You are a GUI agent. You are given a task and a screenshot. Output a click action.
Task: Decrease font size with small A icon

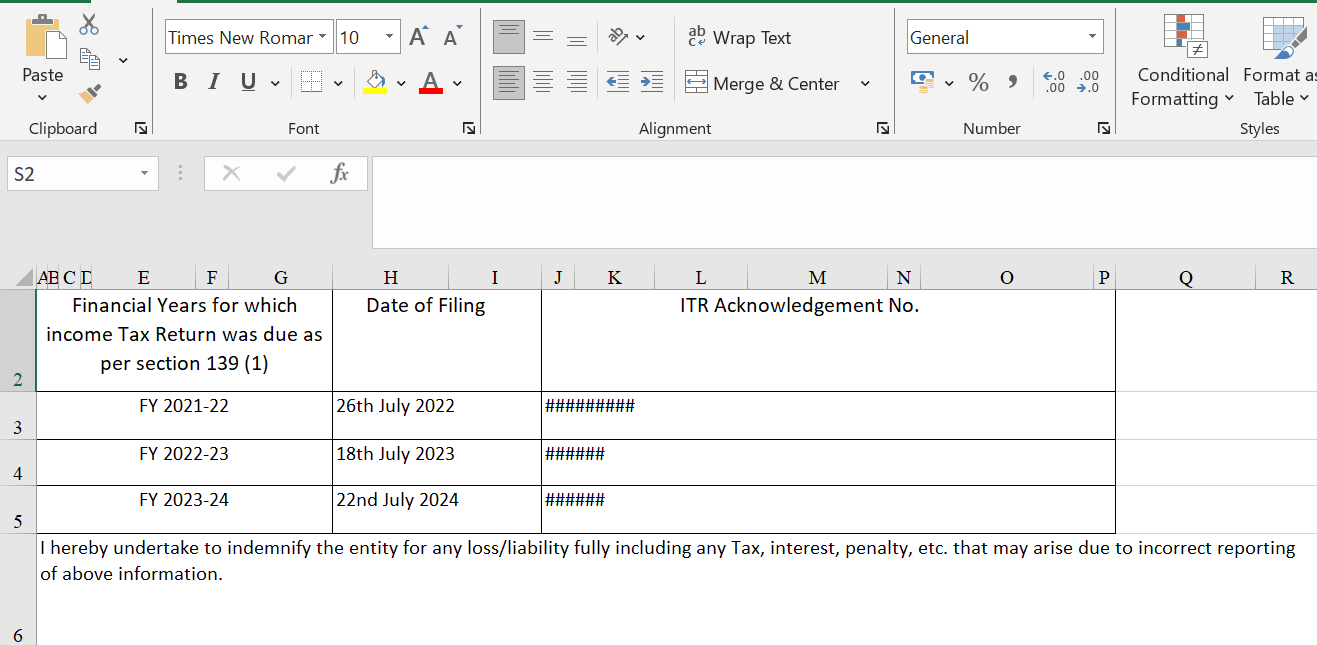coord(452,37)
